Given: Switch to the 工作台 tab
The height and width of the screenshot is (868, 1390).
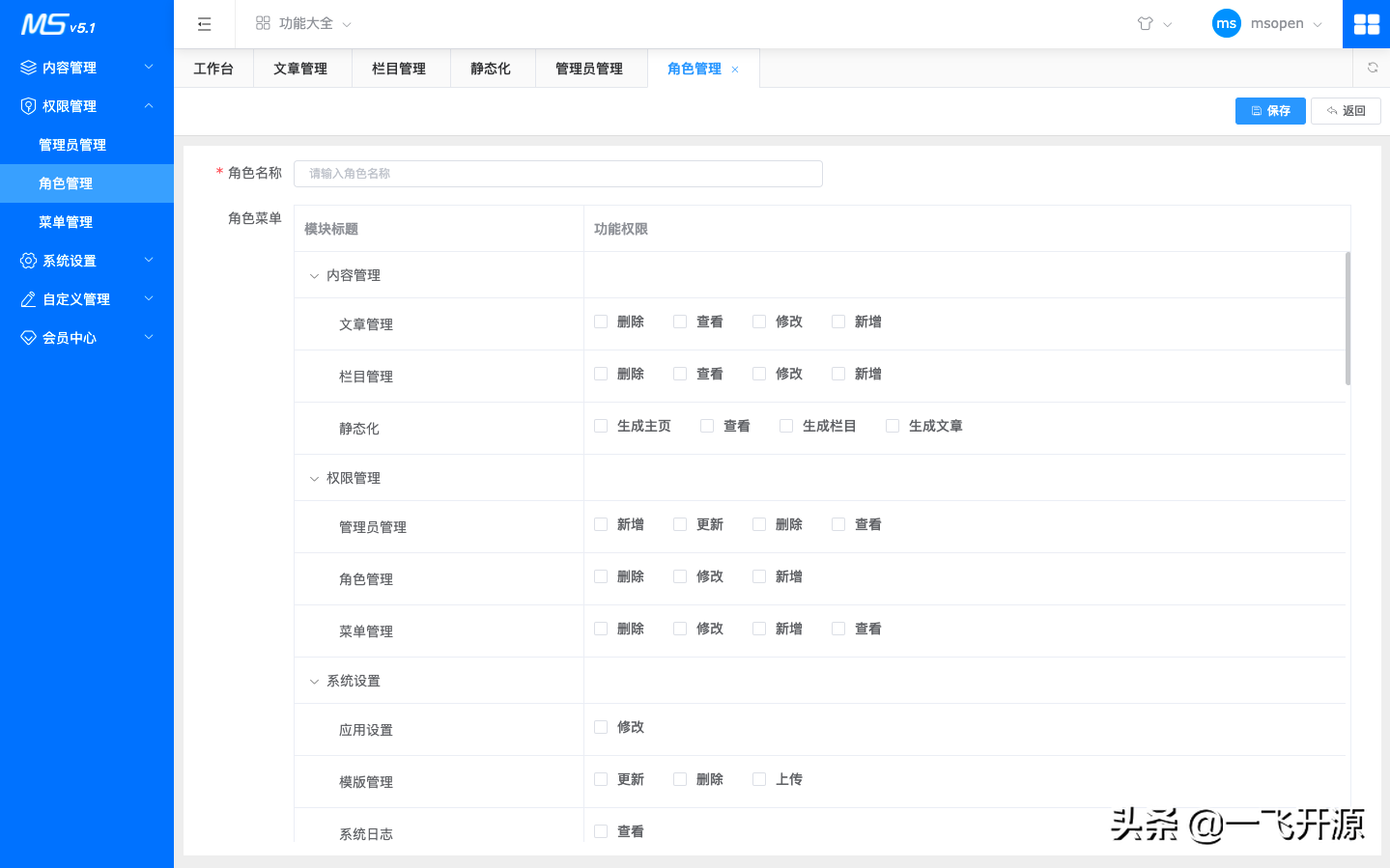Looking at the screenshot, I should (x=213, y=68).
